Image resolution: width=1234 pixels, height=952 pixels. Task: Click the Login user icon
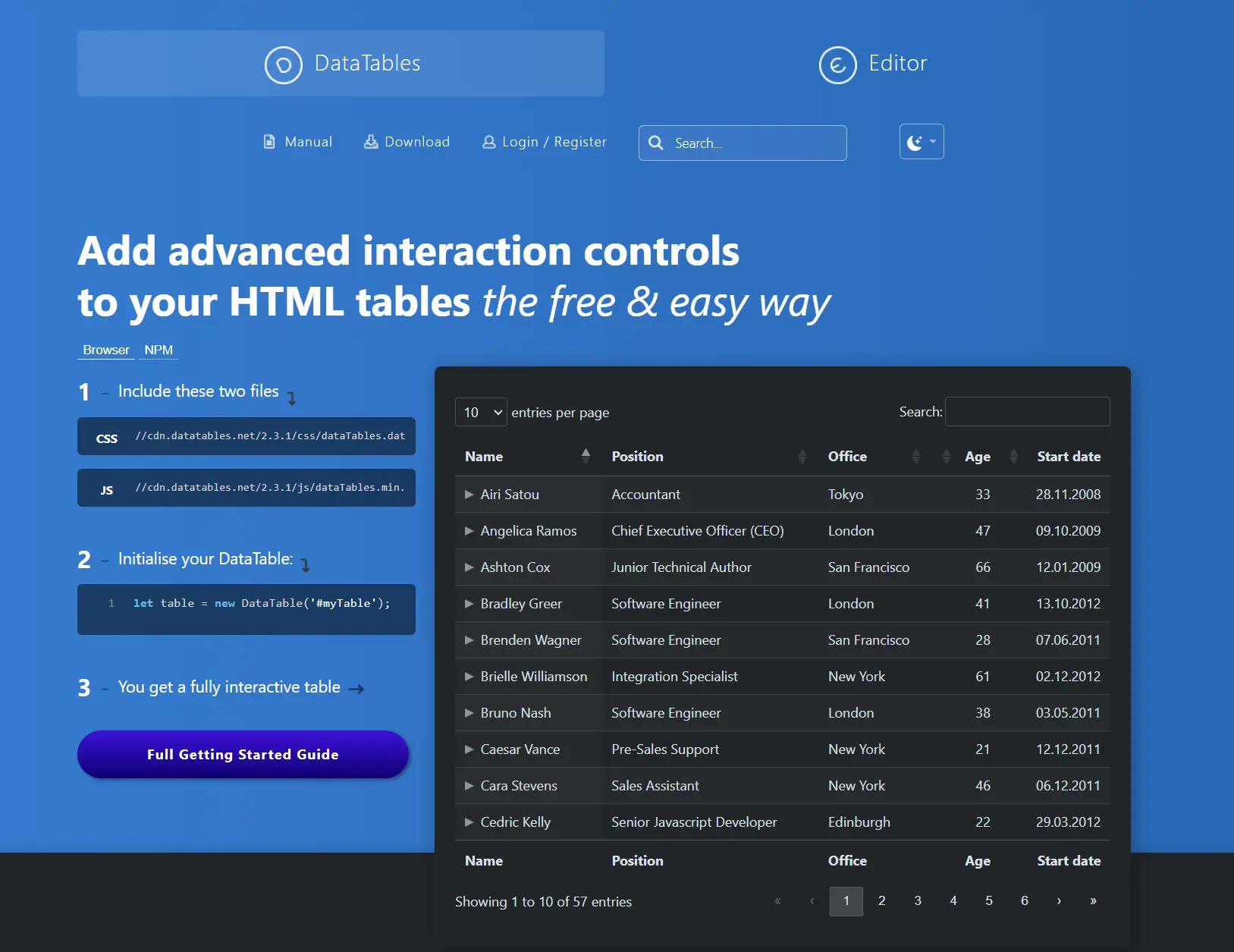point(489,142)
